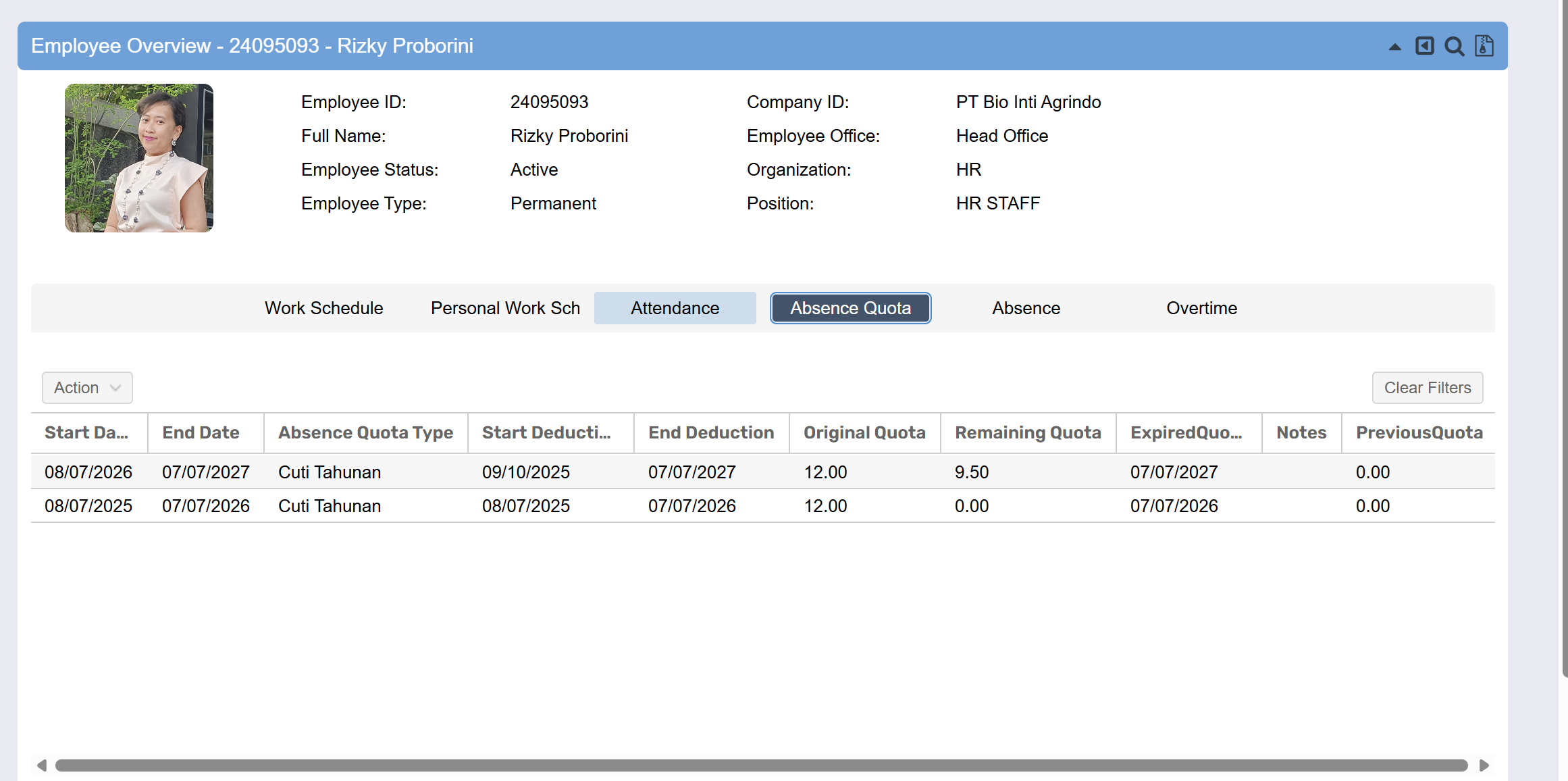This screenshot has height=781, width=1568.
Task: Click Rizky Proborini's profile photo
Action: [x=139, y=158]
